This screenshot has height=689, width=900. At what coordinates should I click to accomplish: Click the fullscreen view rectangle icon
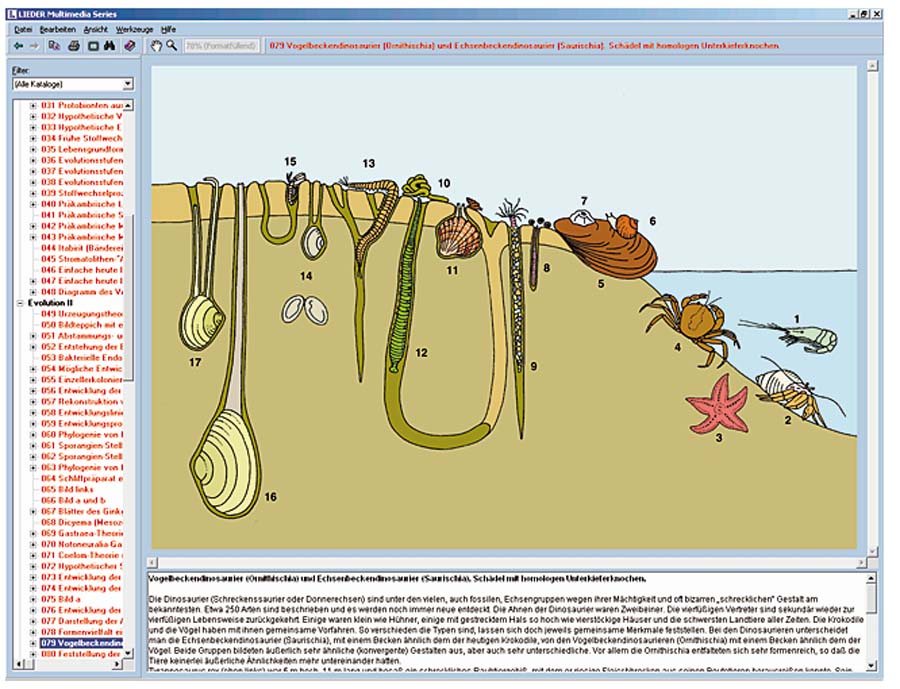click(x=92, y=46)
